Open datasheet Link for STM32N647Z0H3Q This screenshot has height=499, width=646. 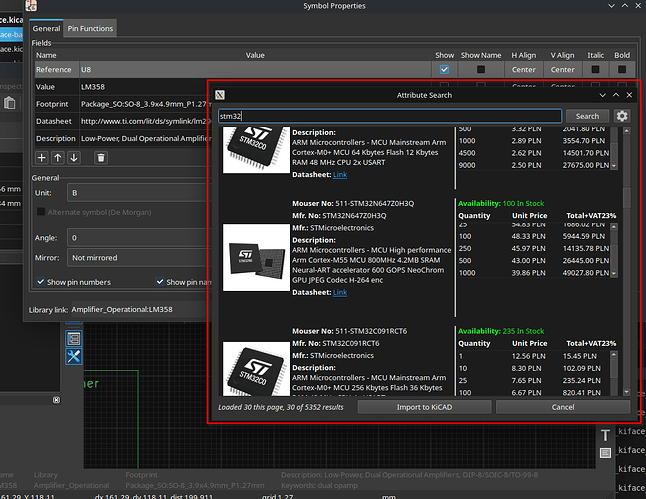point(340,292)
